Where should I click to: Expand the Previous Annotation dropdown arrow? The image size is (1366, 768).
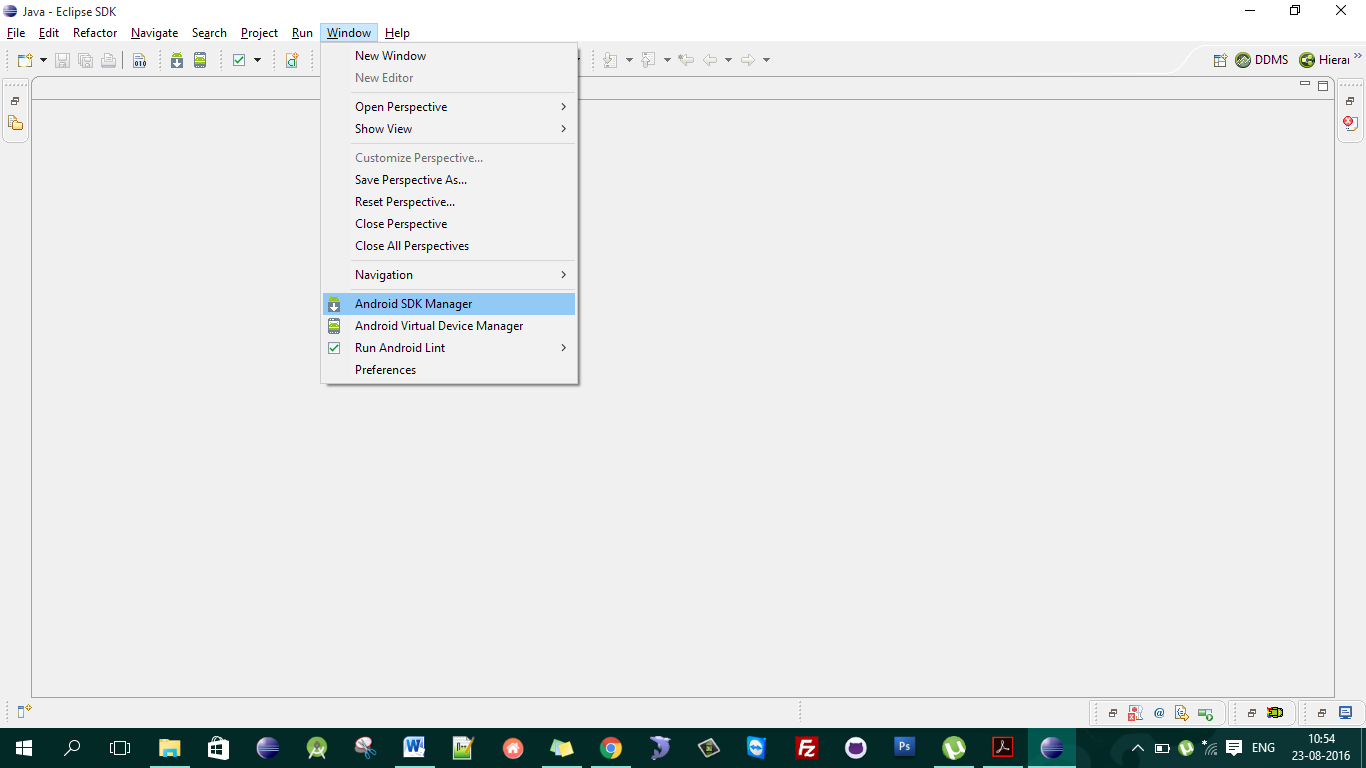pyautogui.click(x=667, y=60)
